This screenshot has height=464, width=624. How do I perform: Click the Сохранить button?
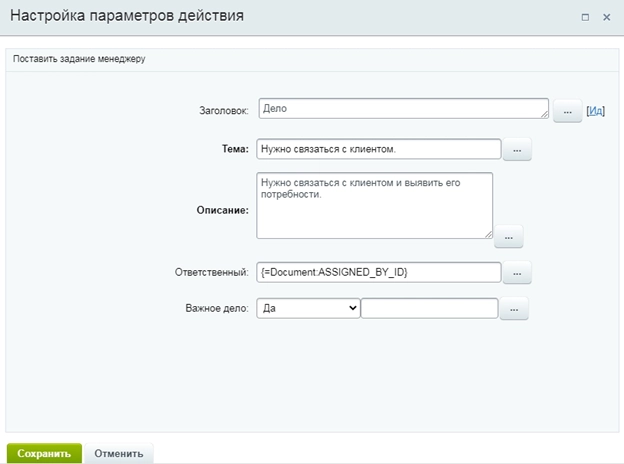click(x=44, y=453)
